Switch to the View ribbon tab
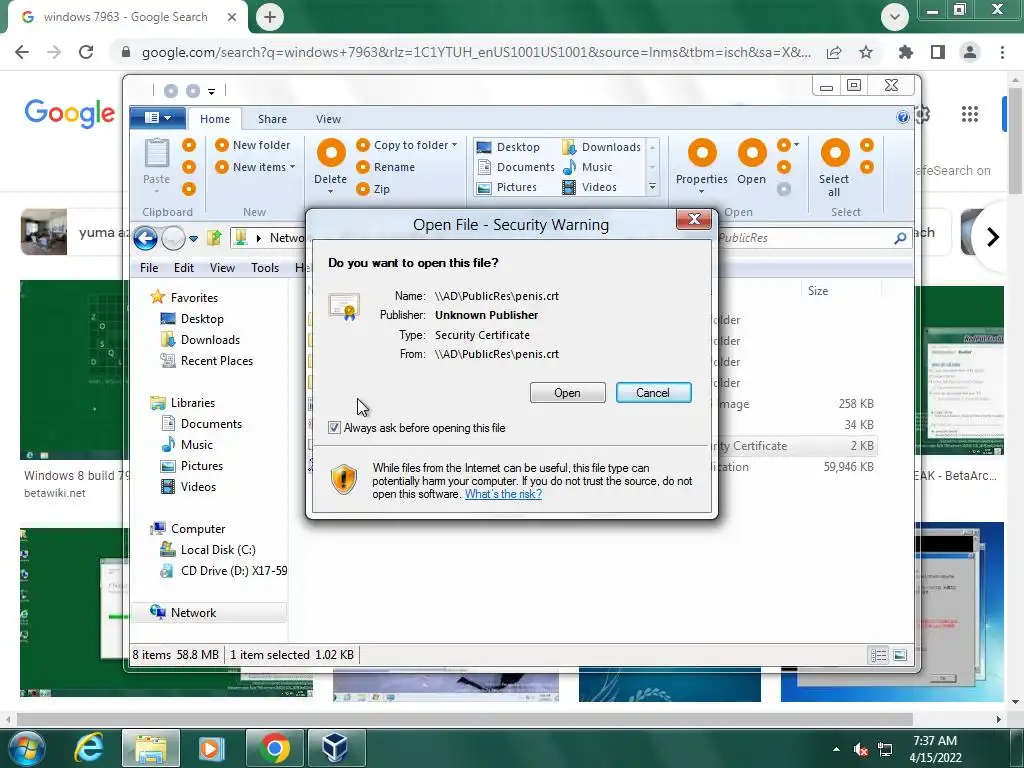The width and height of the screenshot is (1024, 768). (x=328, y=119)
